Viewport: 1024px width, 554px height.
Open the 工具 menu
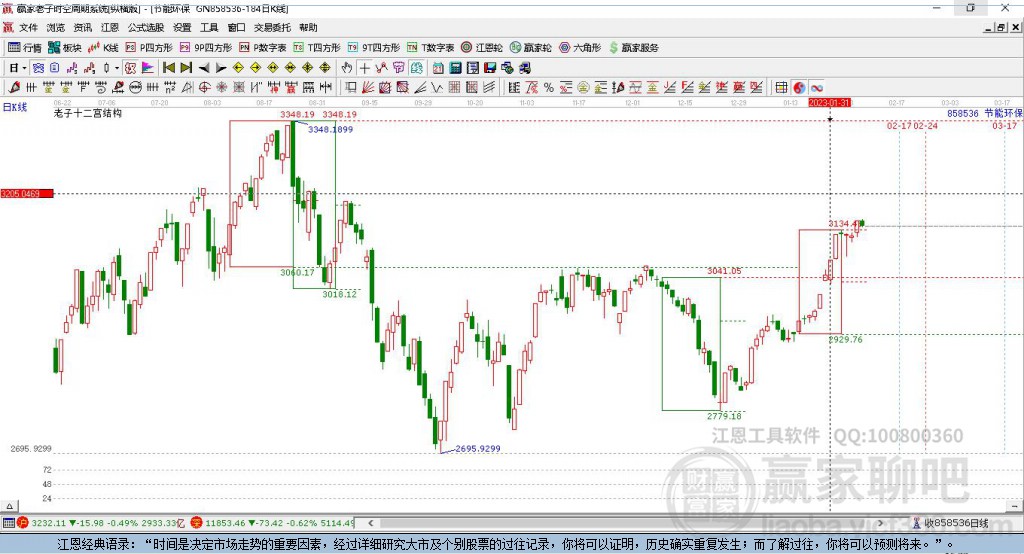tap(209, 27)
